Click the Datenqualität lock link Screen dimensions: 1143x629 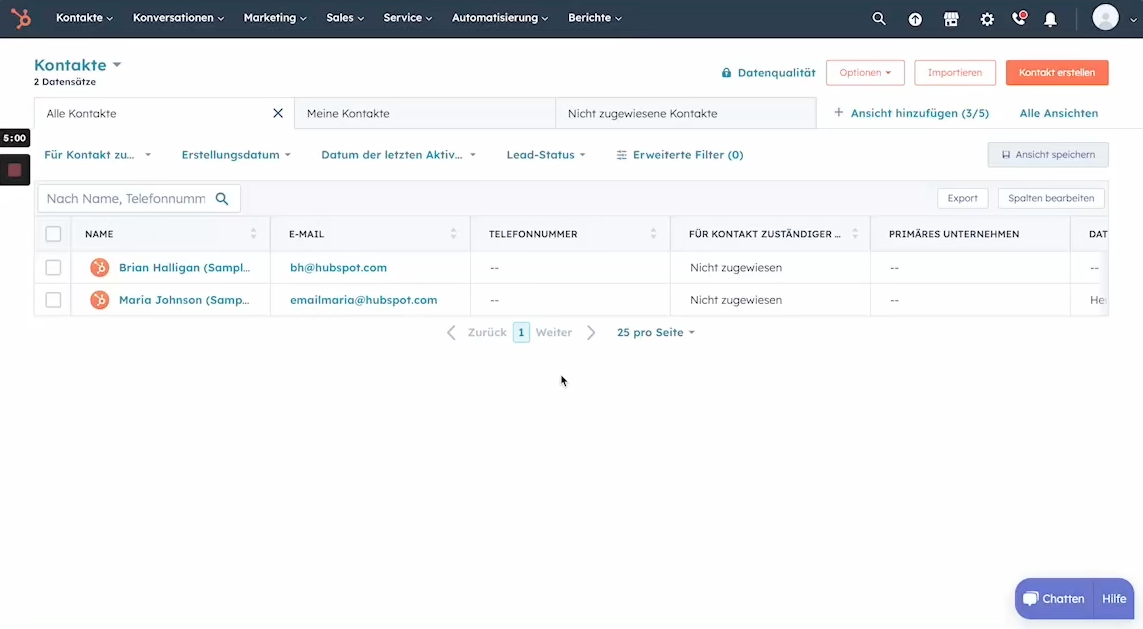(x=768, y=73)
